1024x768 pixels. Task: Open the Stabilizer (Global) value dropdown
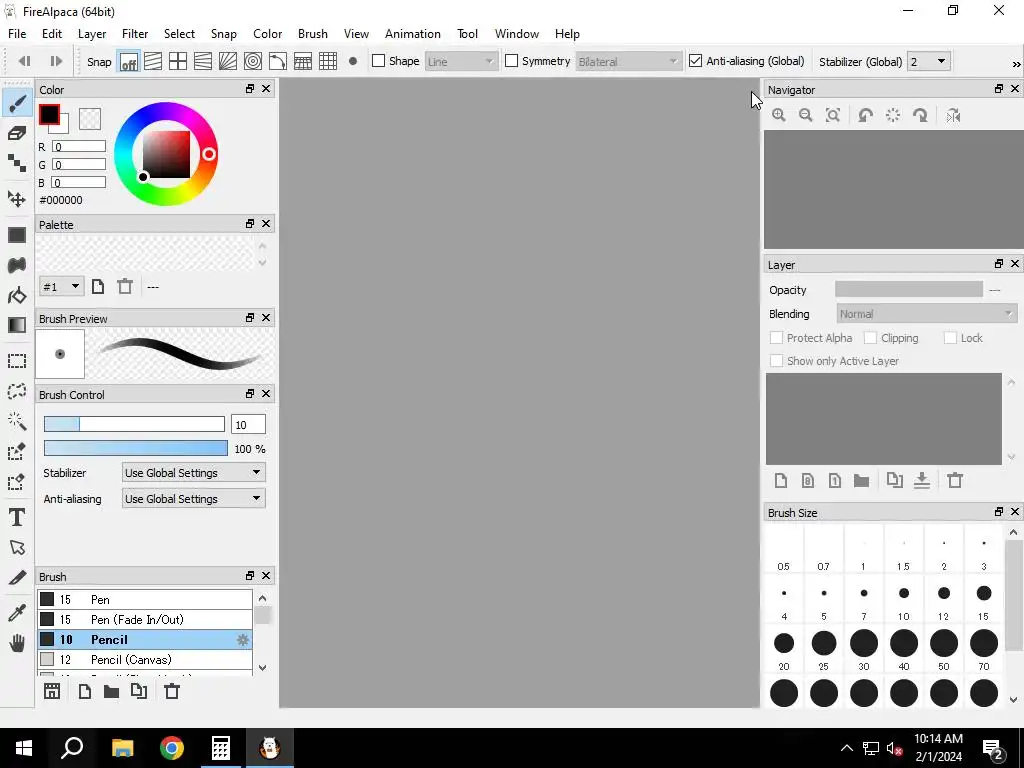(x=929, y=61)
